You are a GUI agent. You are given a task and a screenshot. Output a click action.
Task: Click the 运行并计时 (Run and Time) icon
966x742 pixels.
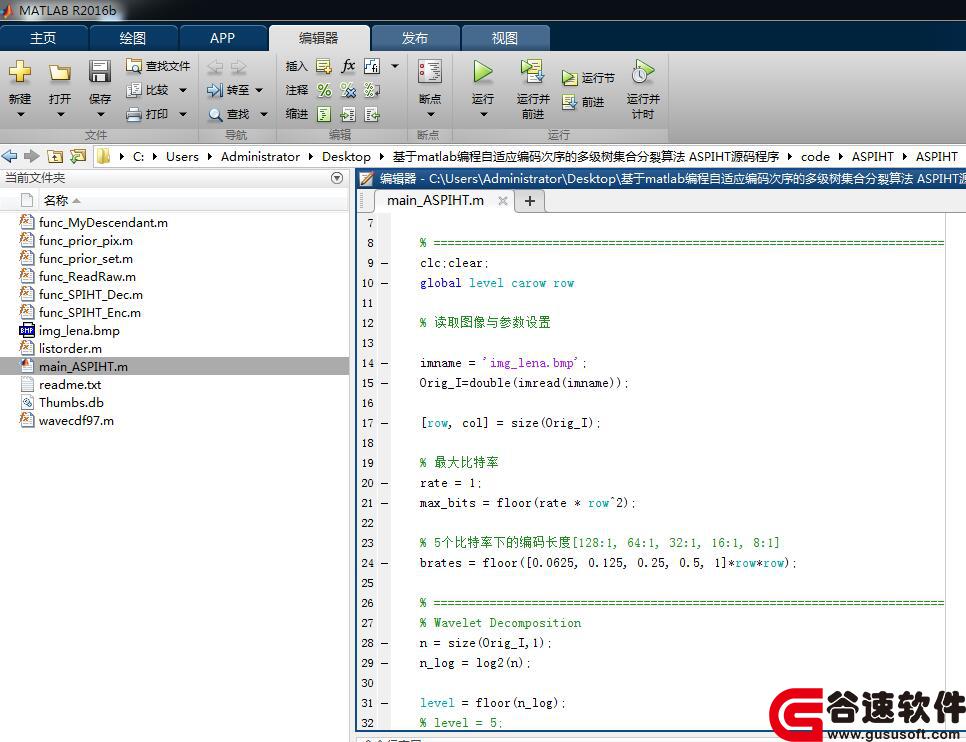coord(643,71)
